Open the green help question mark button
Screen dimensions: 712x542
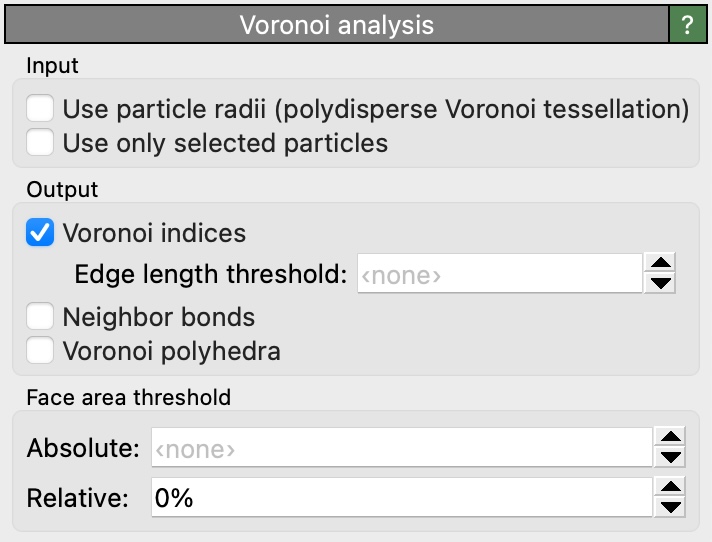687,25
